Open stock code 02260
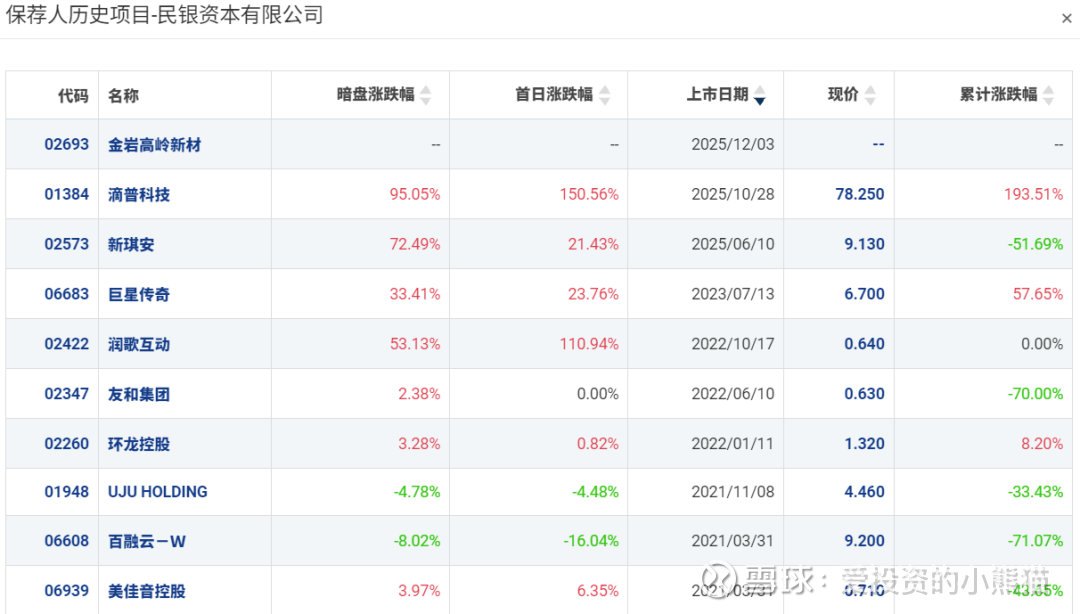 pyautogui.click(x=67, y=444)
